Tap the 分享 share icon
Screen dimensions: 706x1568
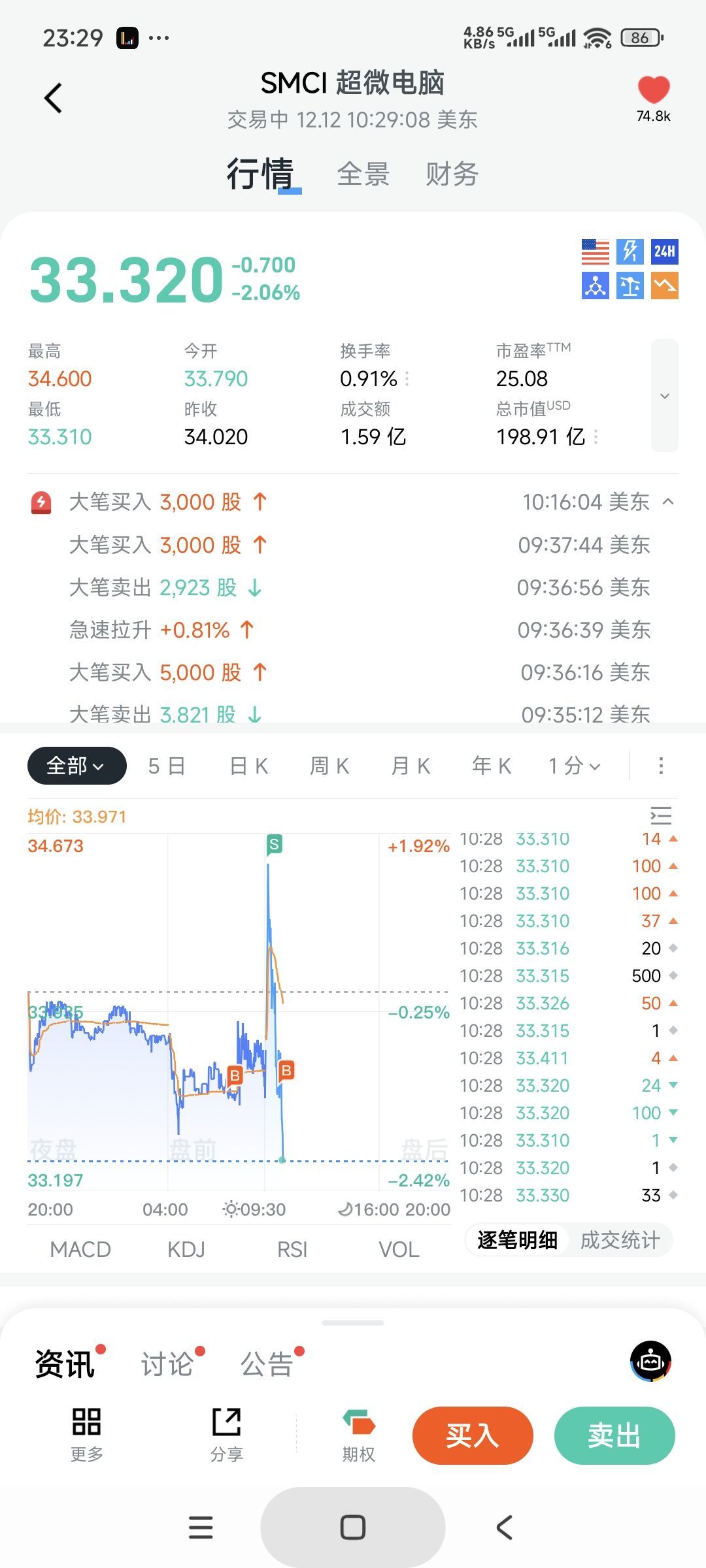coord(227,1434)
